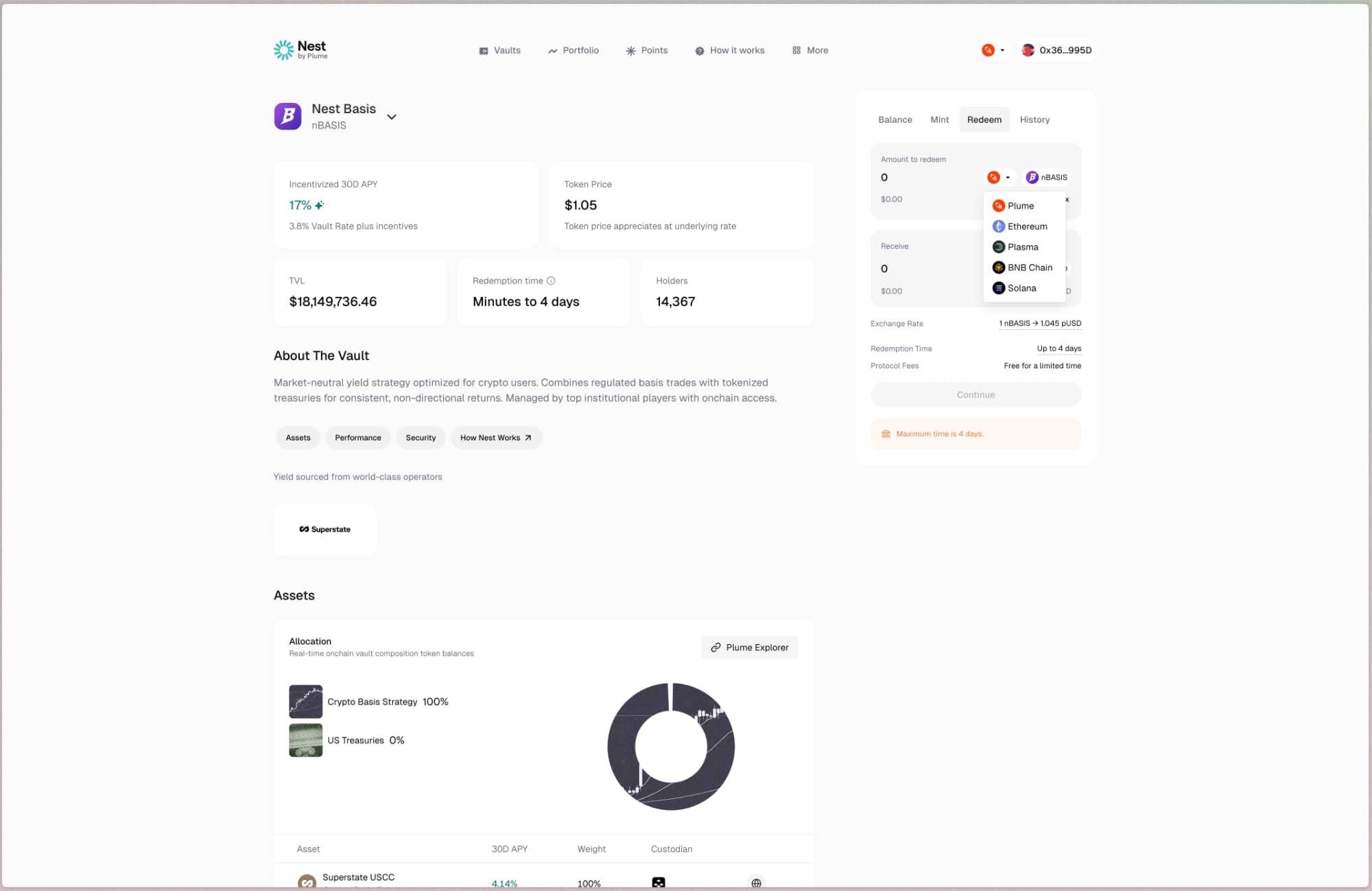Click the nBASIS token chip in redeem box

pos(1047,178)
